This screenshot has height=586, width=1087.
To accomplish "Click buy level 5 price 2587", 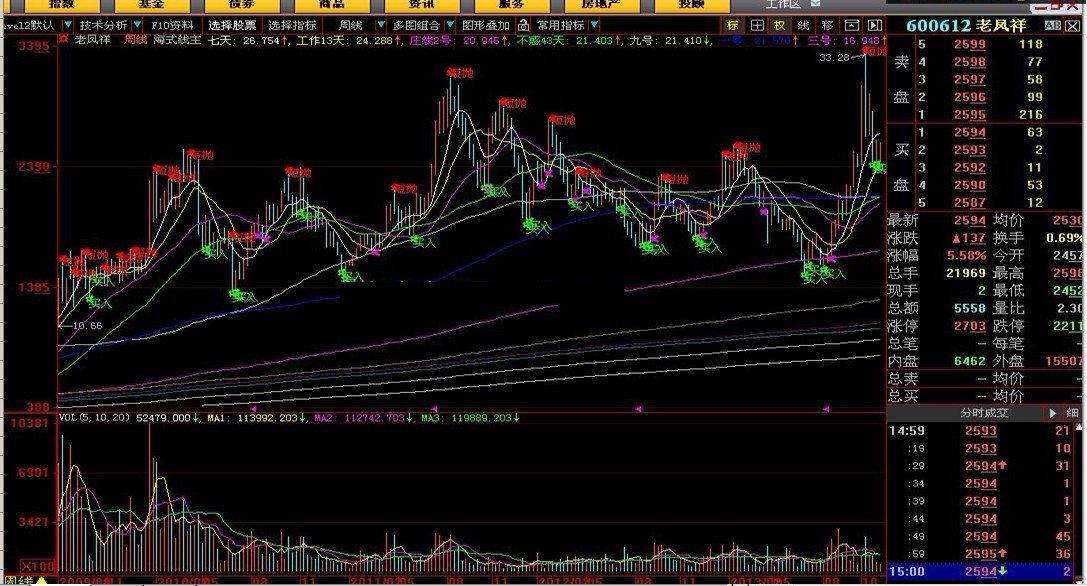I will point(969,202).
